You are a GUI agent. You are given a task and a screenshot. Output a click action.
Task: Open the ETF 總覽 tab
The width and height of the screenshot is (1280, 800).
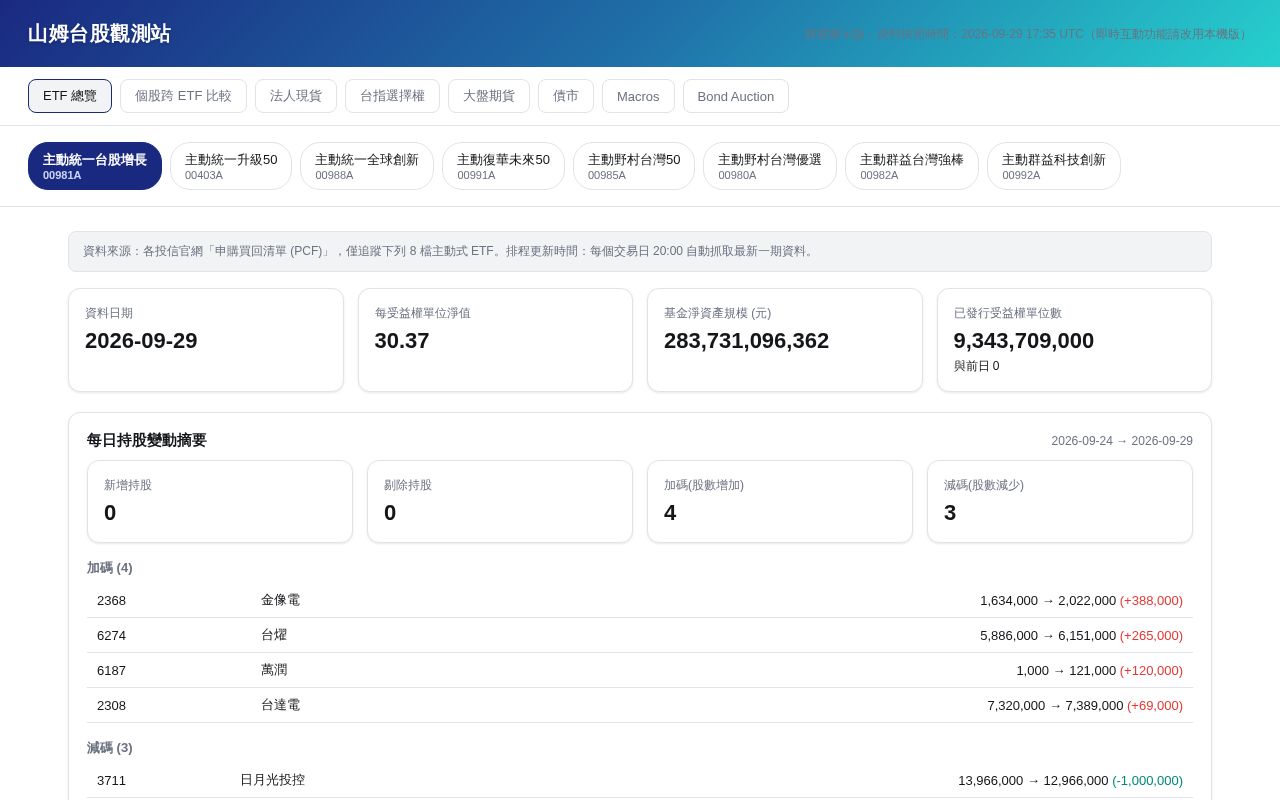(x=70, y=96)
